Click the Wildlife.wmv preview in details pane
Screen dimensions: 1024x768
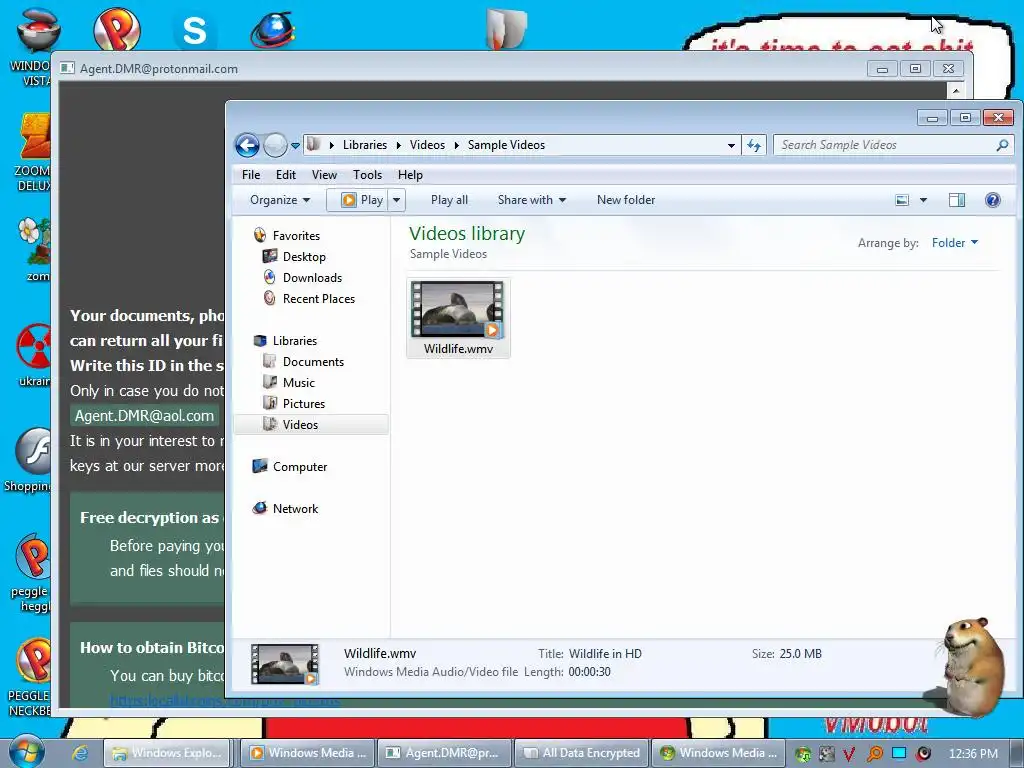[x=285, y=664]
